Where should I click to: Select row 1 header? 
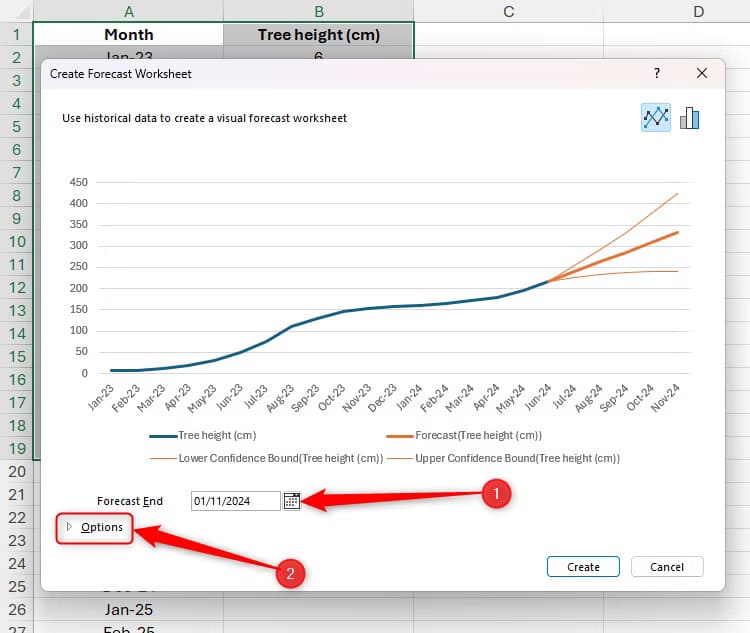(x=16, y=34)
